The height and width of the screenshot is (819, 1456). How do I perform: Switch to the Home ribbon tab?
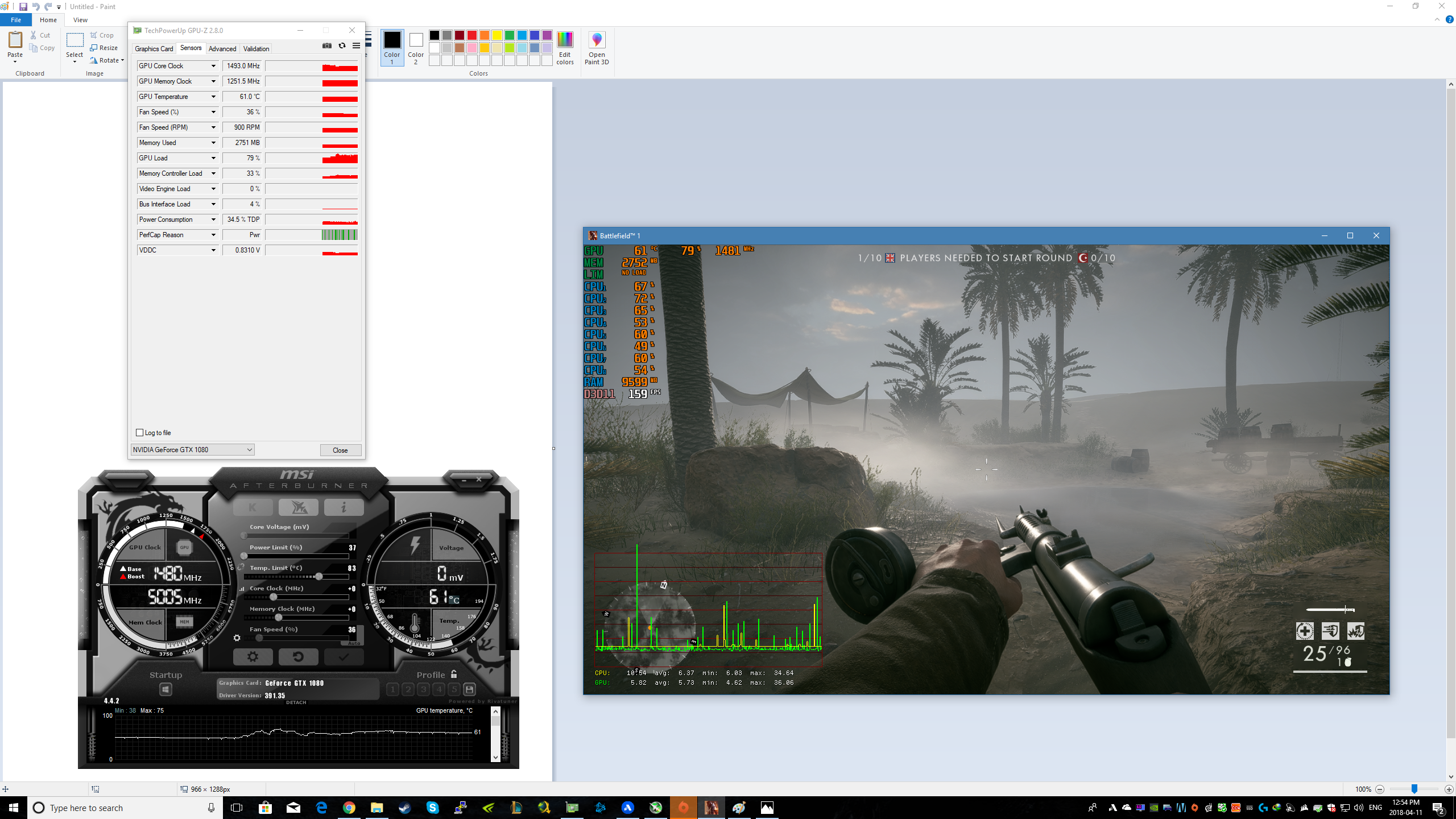pos(48,20)
